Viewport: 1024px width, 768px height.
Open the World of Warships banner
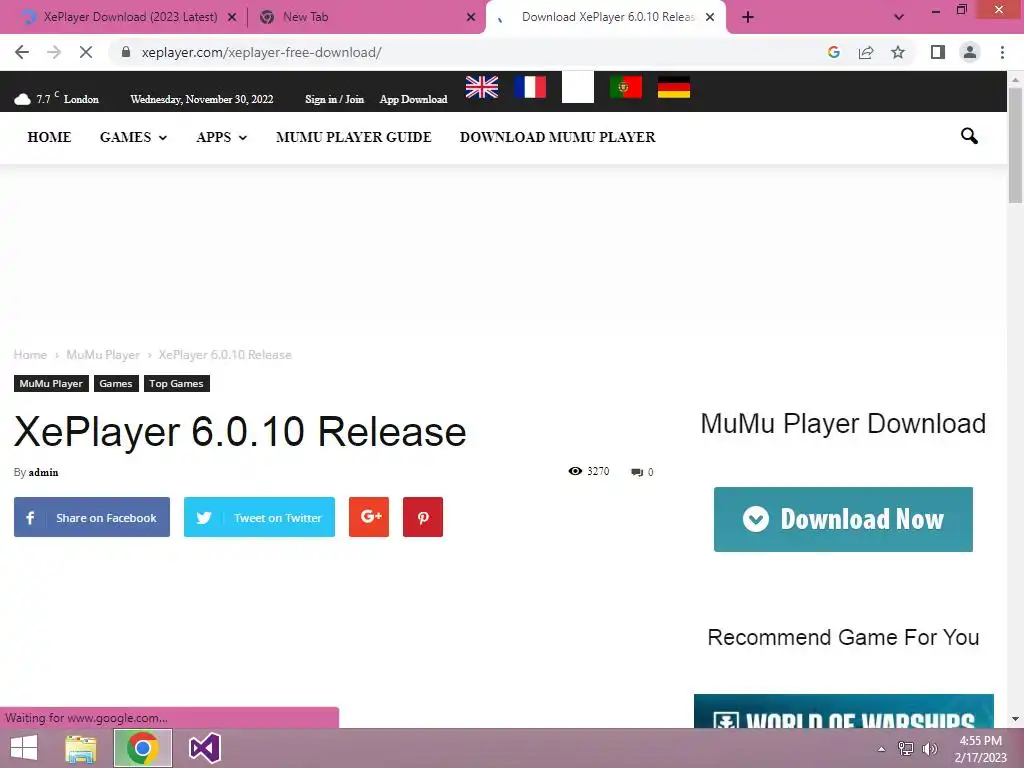pos(844,711)
